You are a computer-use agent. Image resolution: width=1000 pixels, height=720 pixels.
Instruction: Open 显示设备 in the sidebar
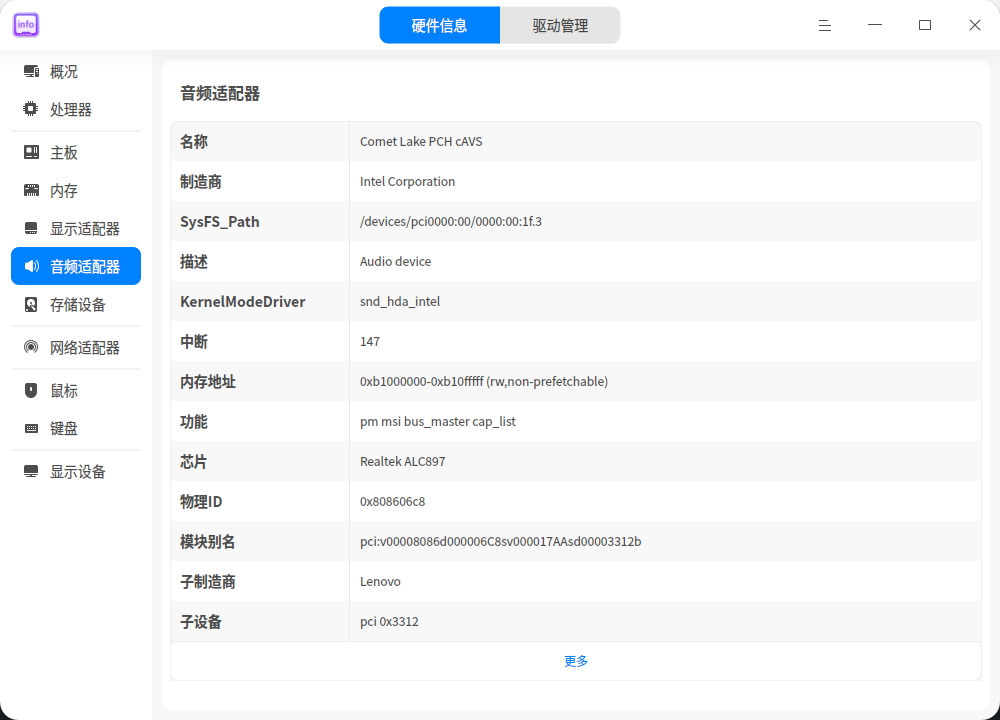76,471
